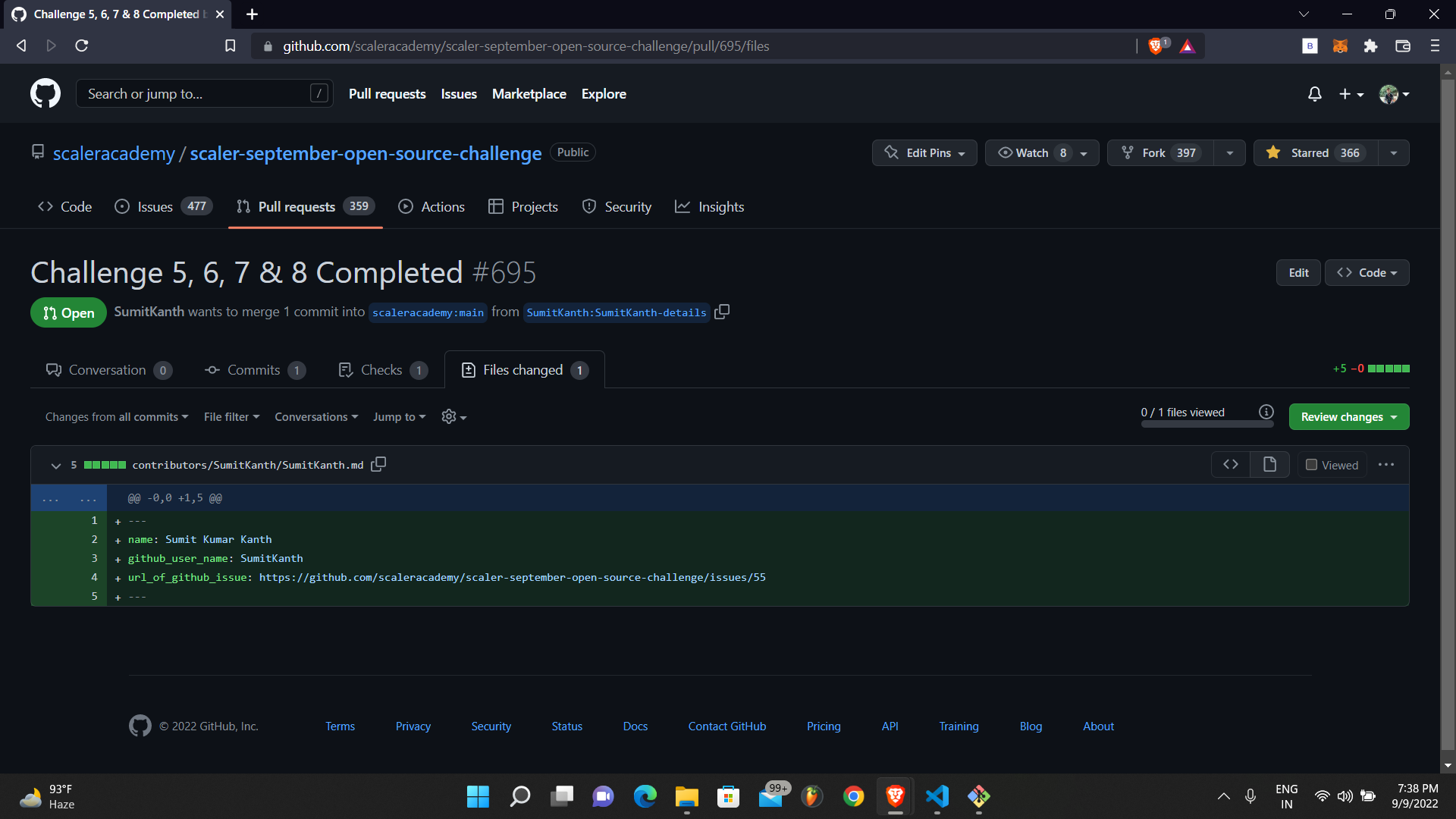This screenshot has width=1456, height=819.
Task: Click the GitHub logo in top navigation
Action: 45,93
